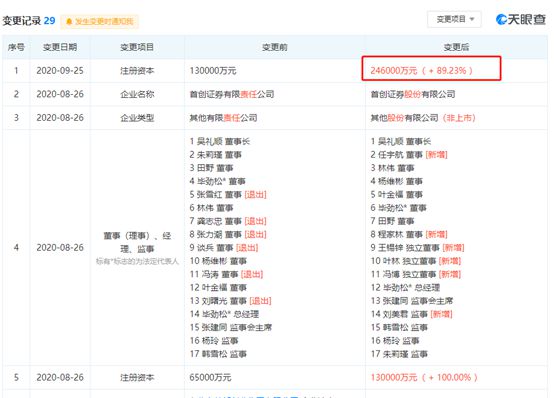Click 其他股份有限公司 (非上市) text
Image resolution: width=554 pixels, height=398 pixels.
click(423, 118)
